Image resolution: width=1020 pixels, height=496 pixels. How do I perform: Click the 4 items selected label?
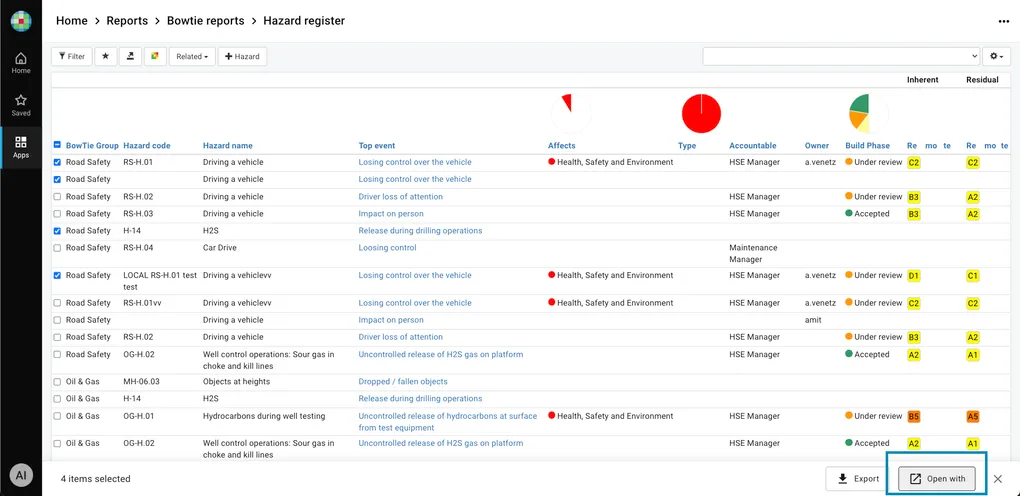(x=96, y=479)
